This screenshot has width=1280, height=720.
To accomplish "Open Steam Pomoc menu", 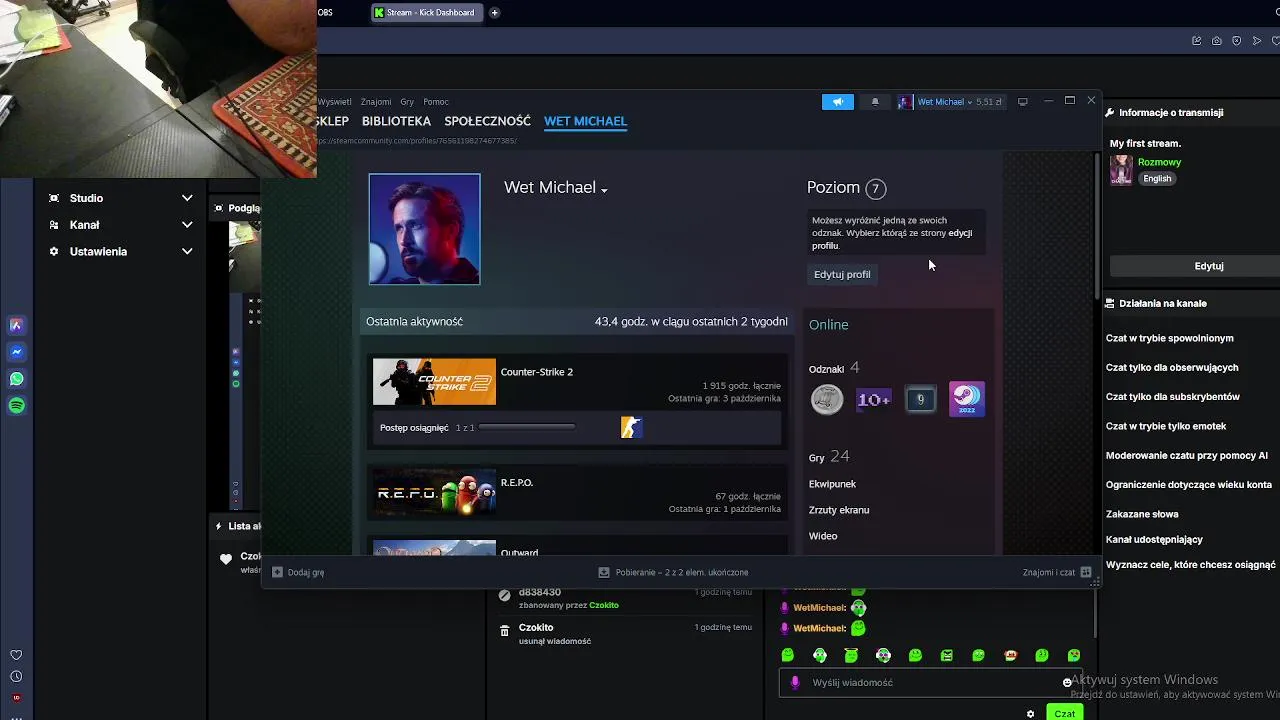I will tap(436, 102).
